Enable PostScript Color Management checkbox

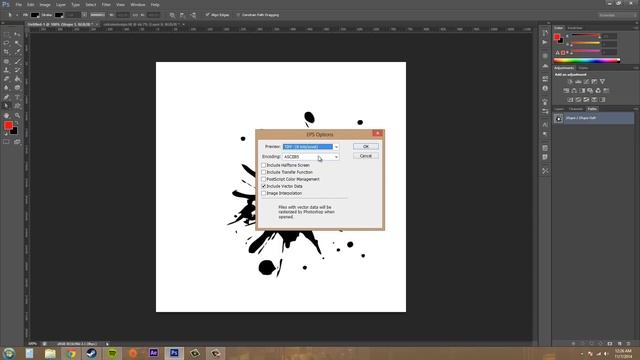264,179
